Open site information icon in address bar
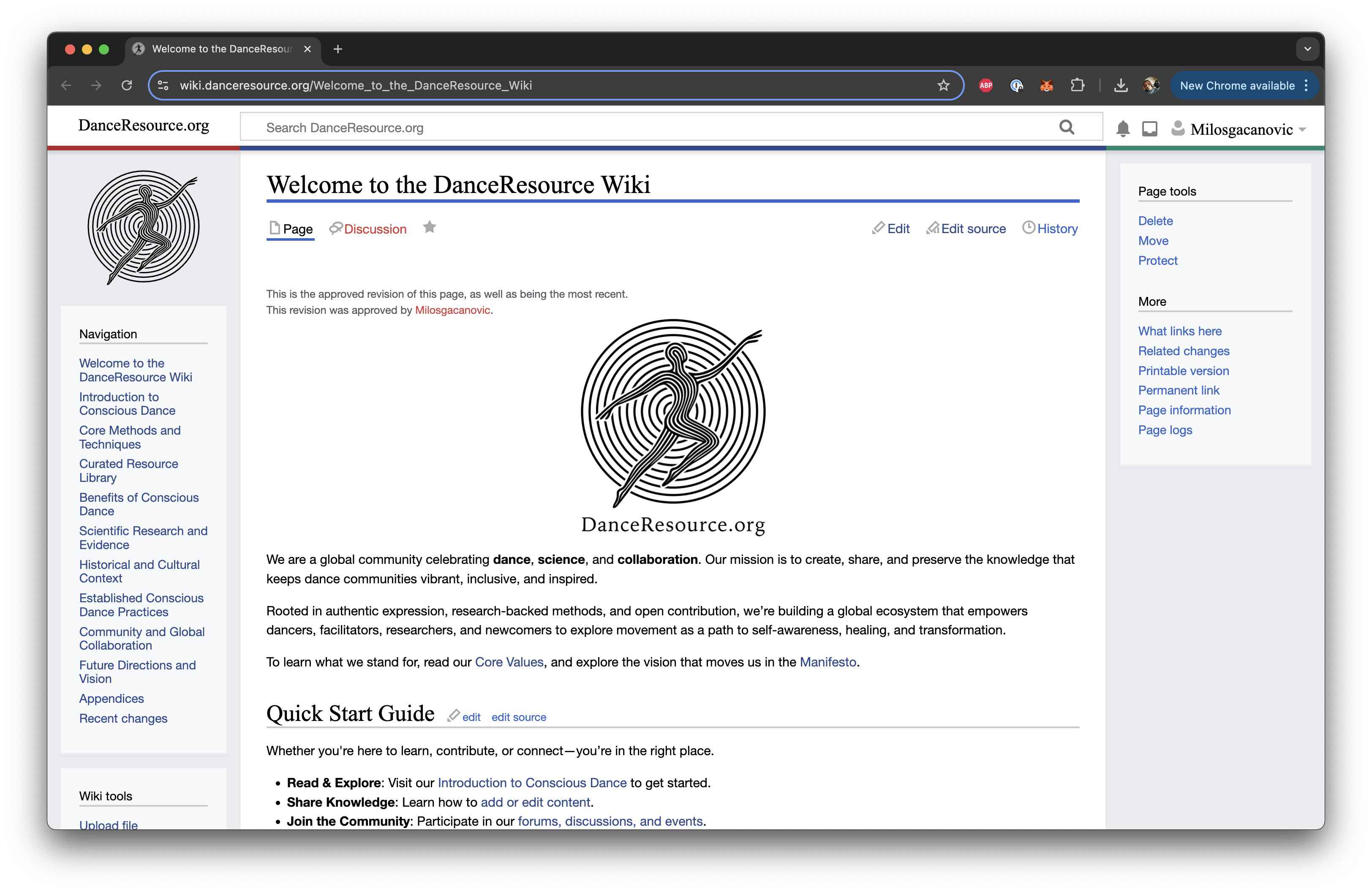 click(x=163, y=85)
